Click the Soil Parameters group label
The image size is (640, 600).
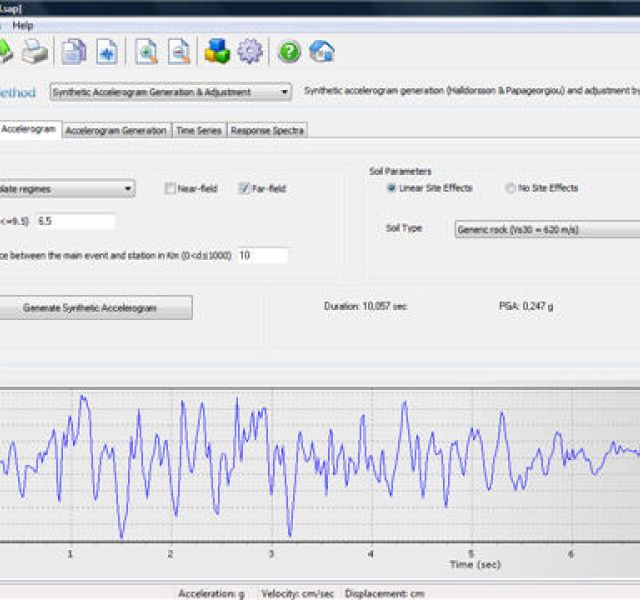point(400,171)
